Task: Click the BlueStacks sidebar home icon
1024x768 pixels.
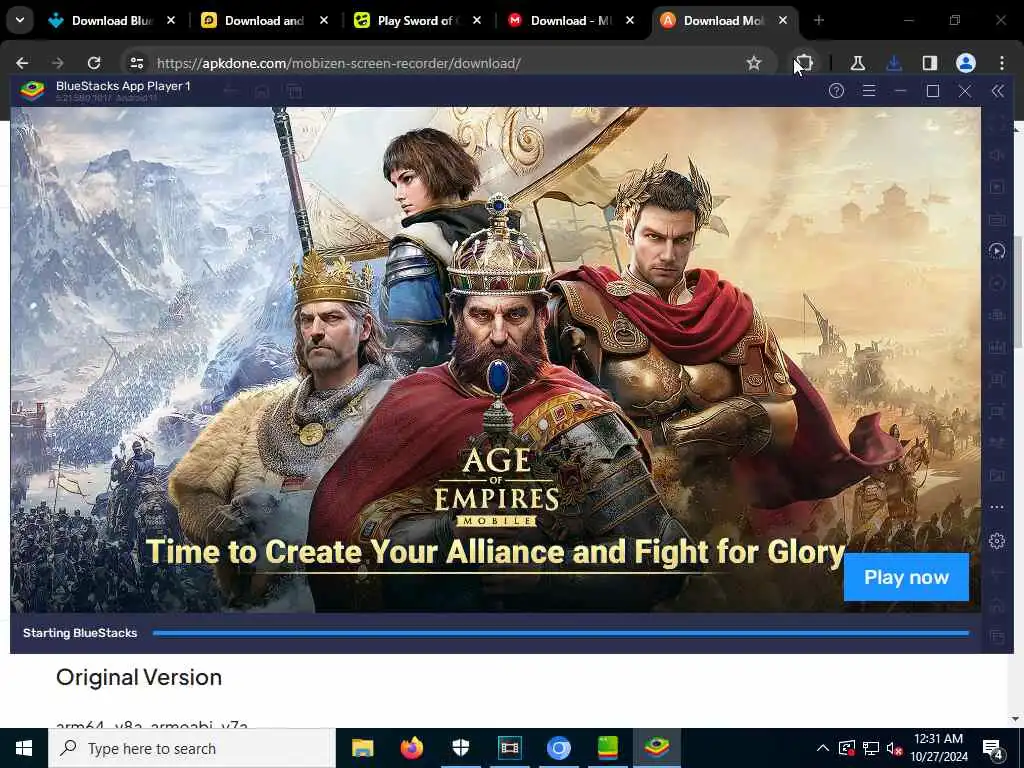Action: (x=997, y=605)
